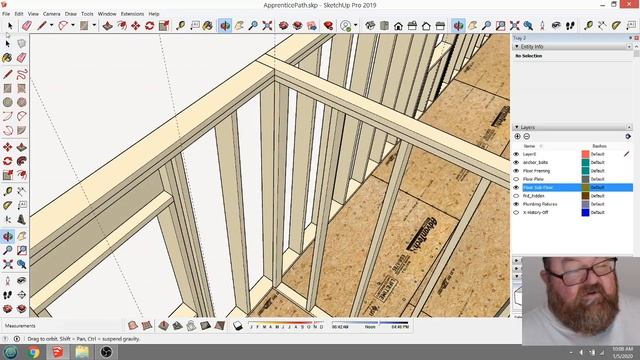Hide the anchor_bolts layer
This screenshot has width=640, height=360.
[x=516, y=162]
